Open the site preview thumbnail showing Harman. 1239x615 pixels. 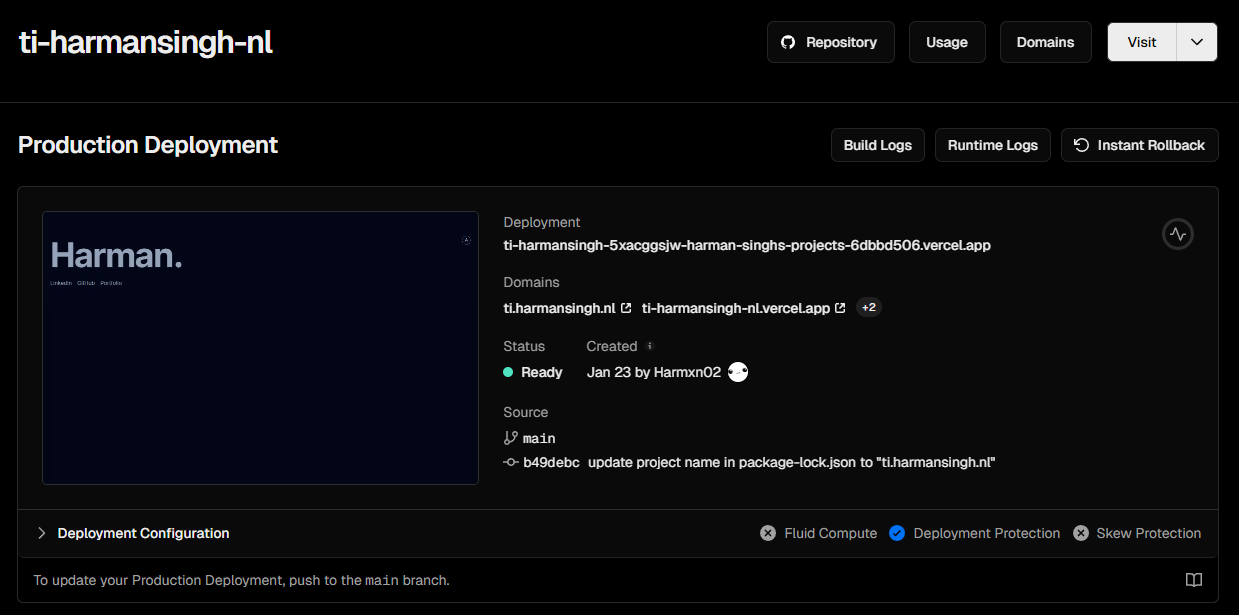(260, 348)
